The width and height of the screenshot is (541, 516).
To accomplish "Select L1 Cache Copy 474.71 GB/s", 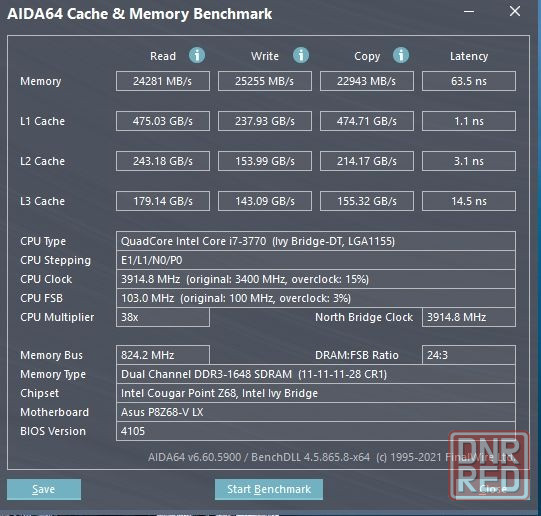I will pyautogui.click(x=367, y=121).
